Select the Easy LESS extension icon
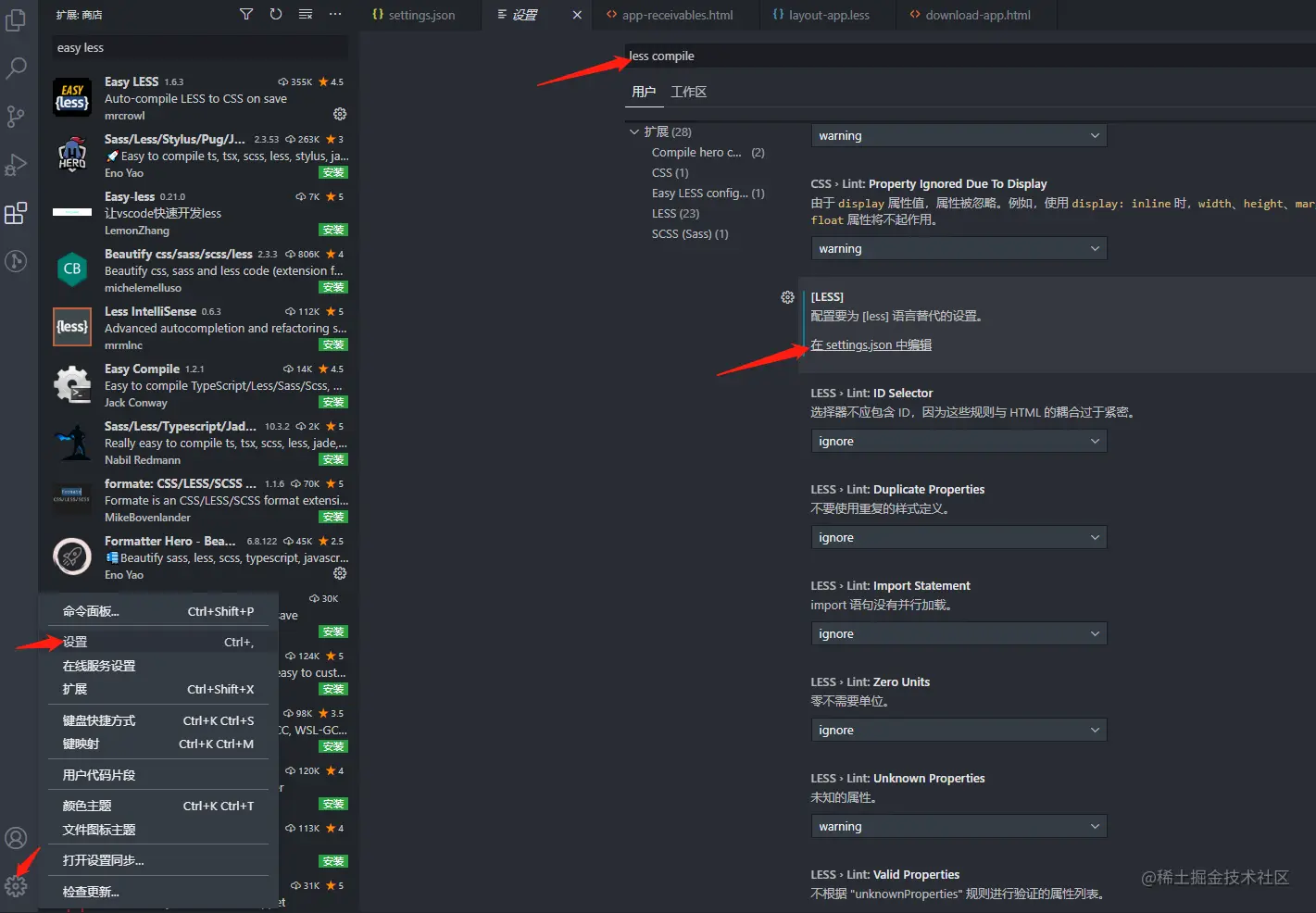This screenshot has height=913, width=1316. click(72, 97)
